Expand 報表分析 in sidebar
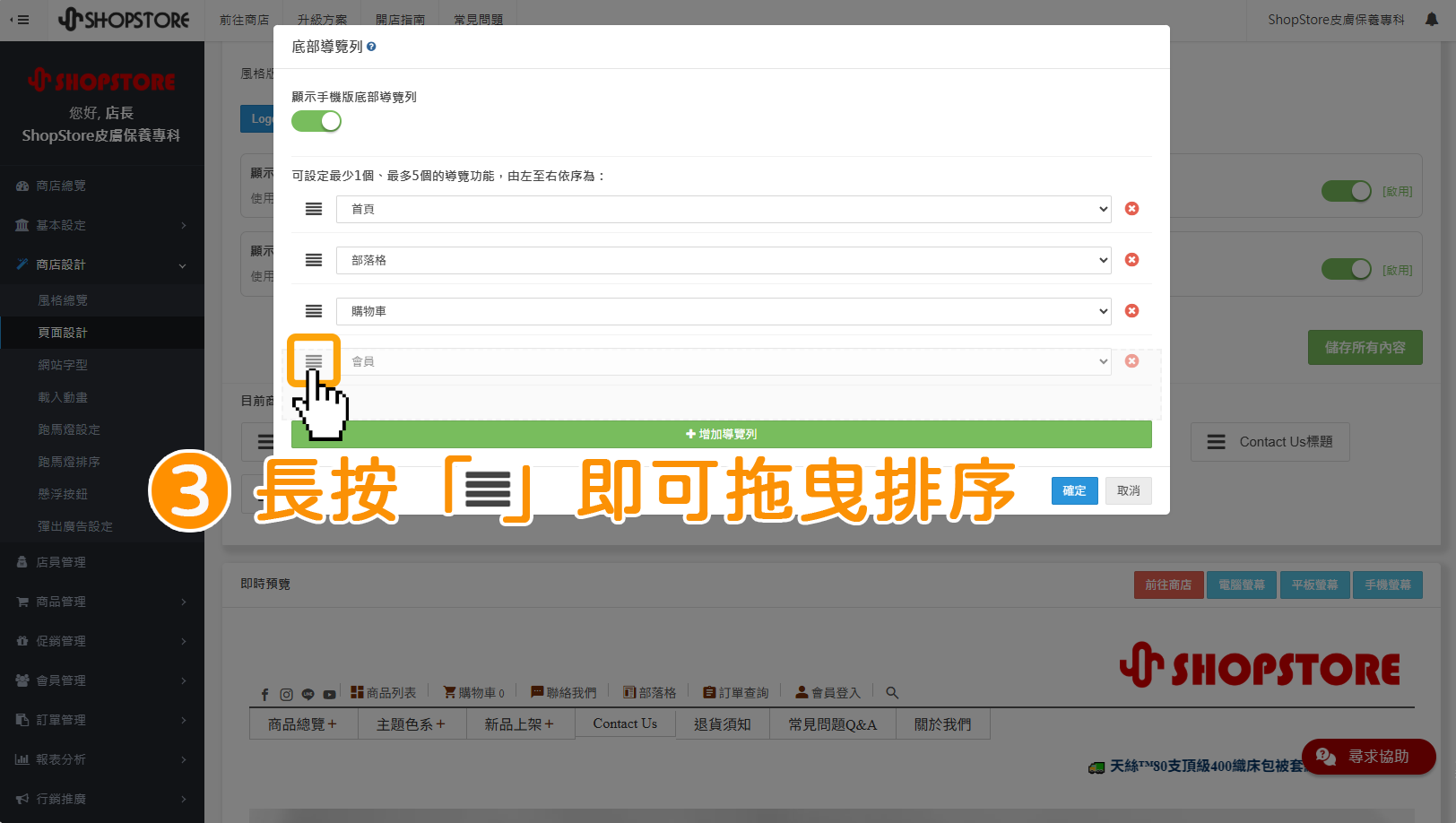This screenshot has width=1456, height=823. click(102, 759)
